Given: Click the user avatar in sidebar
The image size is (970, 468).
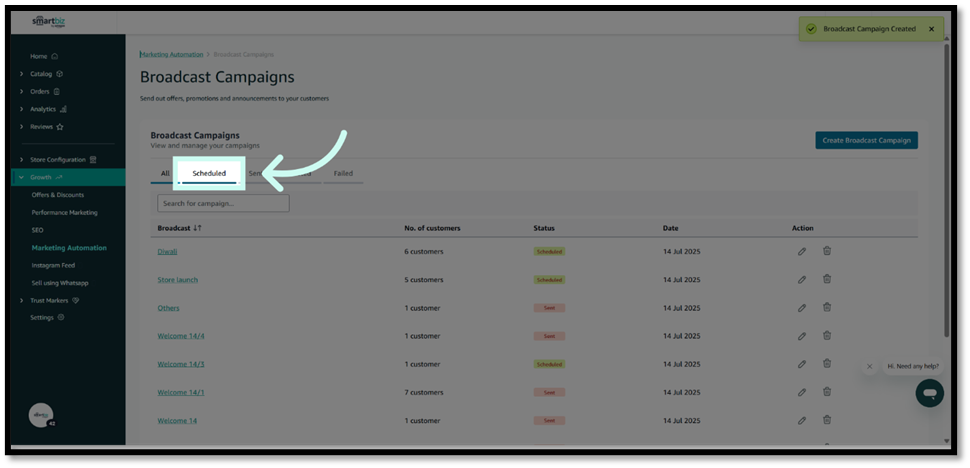Looking at the screenshot, I should coord(41,415).
